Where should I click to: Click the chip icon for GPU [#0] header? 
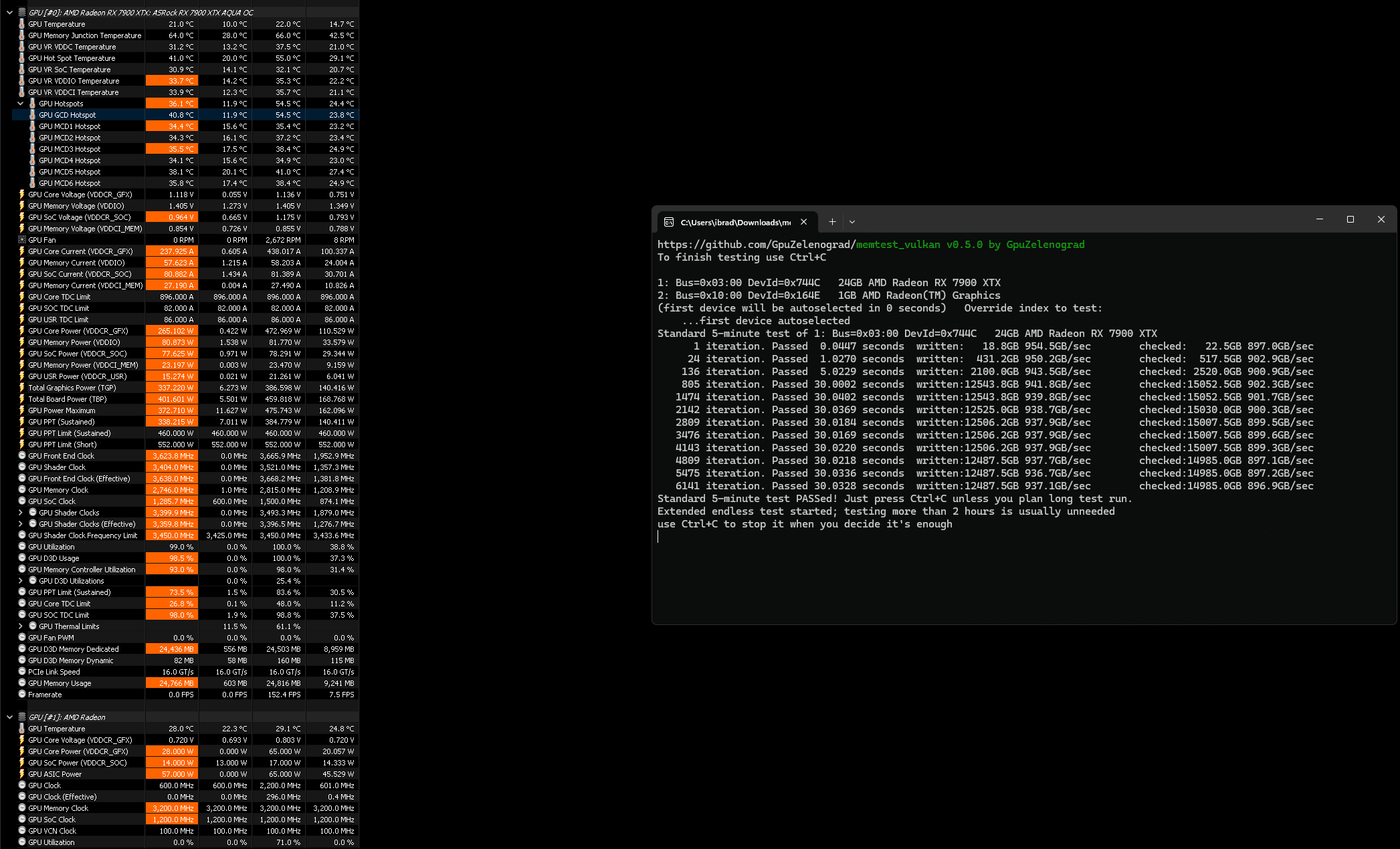tap(22, 12)
